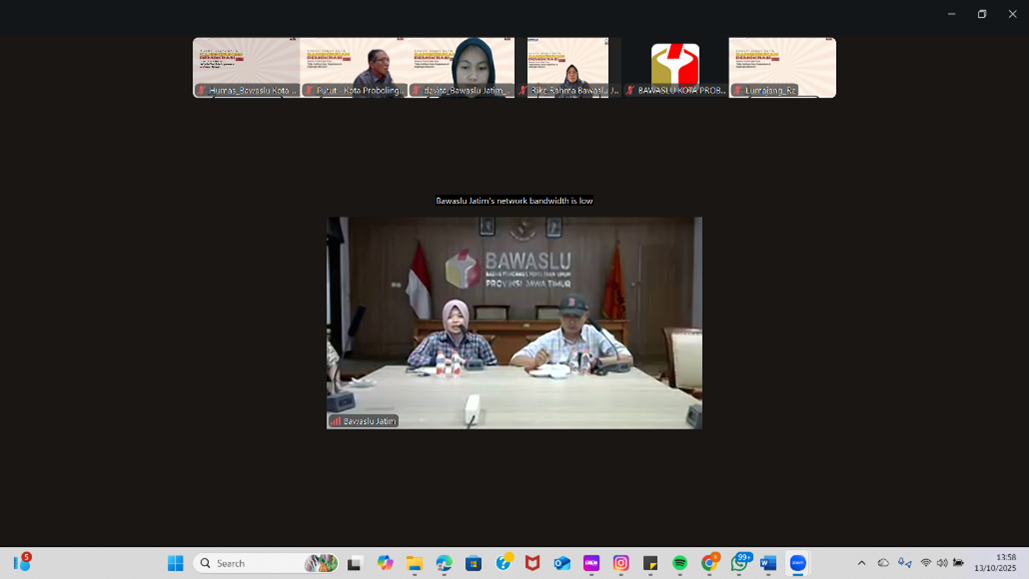The image size is (1029, 579).
Task: Click the Bawaslu Jatim name label
Action: click(369, 421)
